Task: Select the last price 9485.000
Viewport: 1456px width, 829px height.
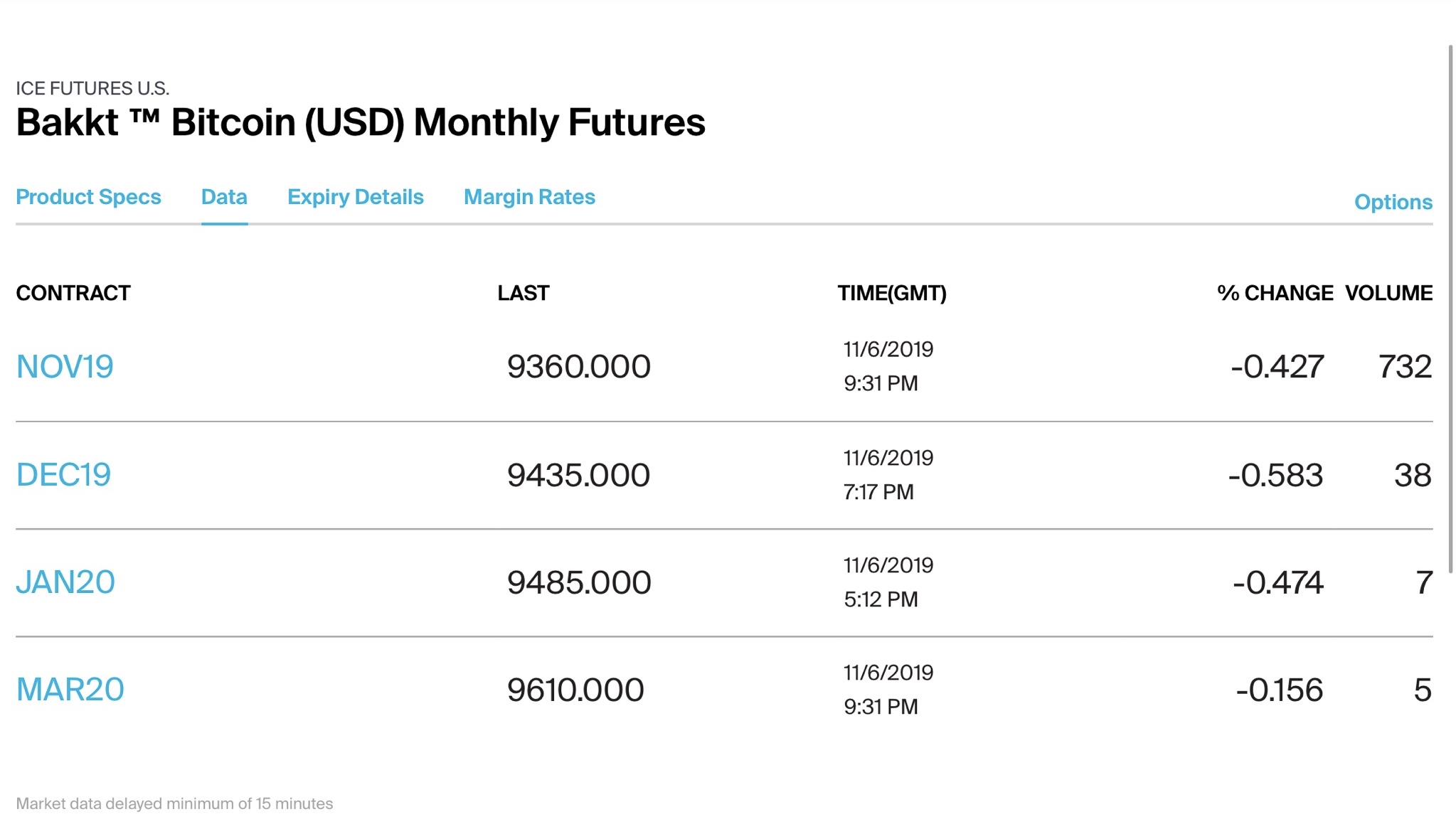Action: tap(579, 582)
